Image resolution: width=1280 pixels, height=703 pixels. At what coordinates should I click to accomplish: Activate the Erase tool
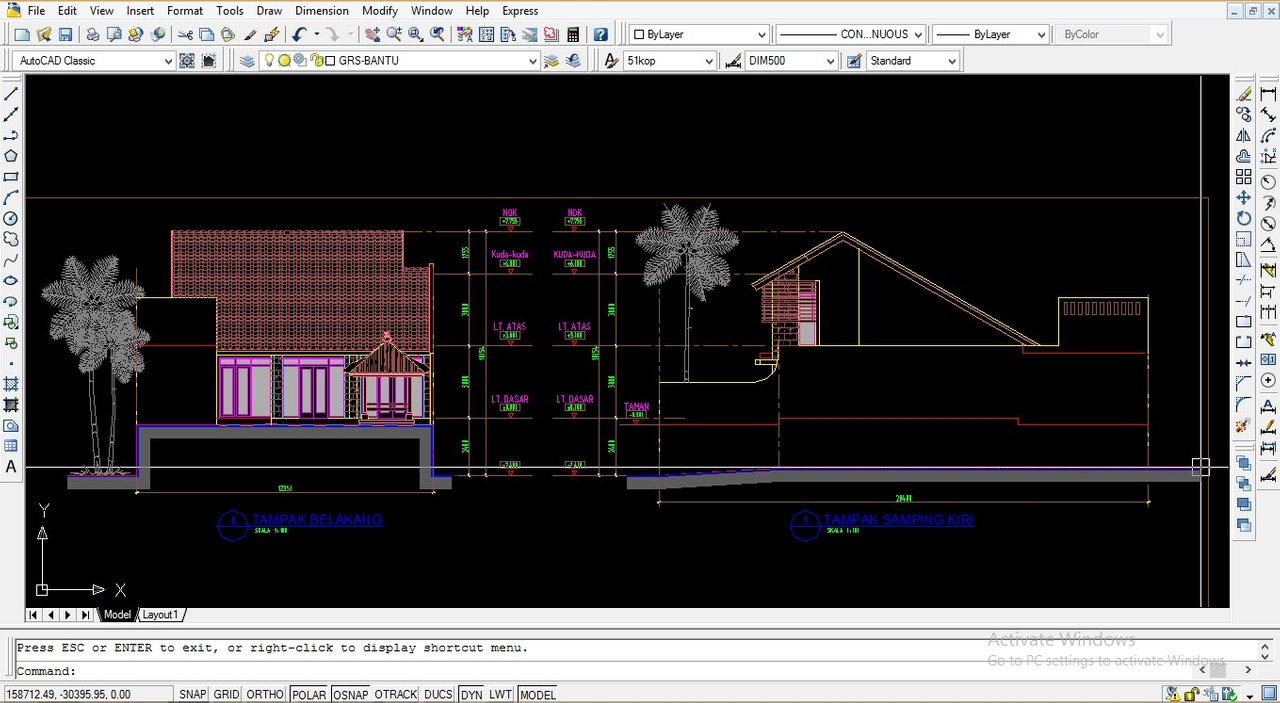[1244, 93]
